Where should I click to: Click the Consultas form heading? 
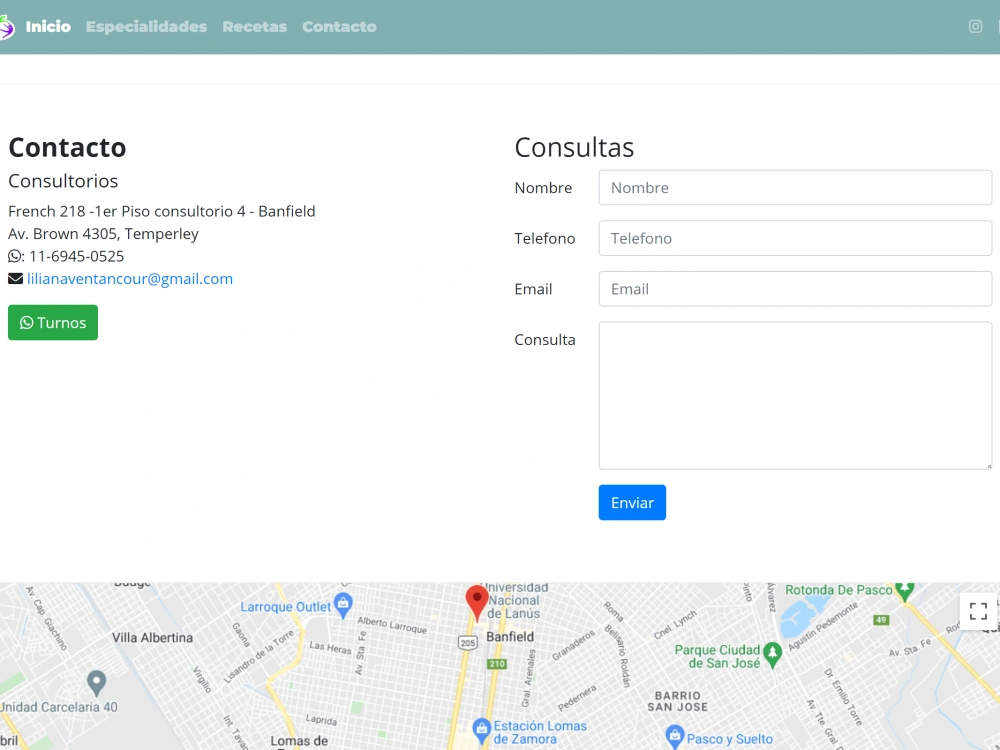click(x=574, y=147)
